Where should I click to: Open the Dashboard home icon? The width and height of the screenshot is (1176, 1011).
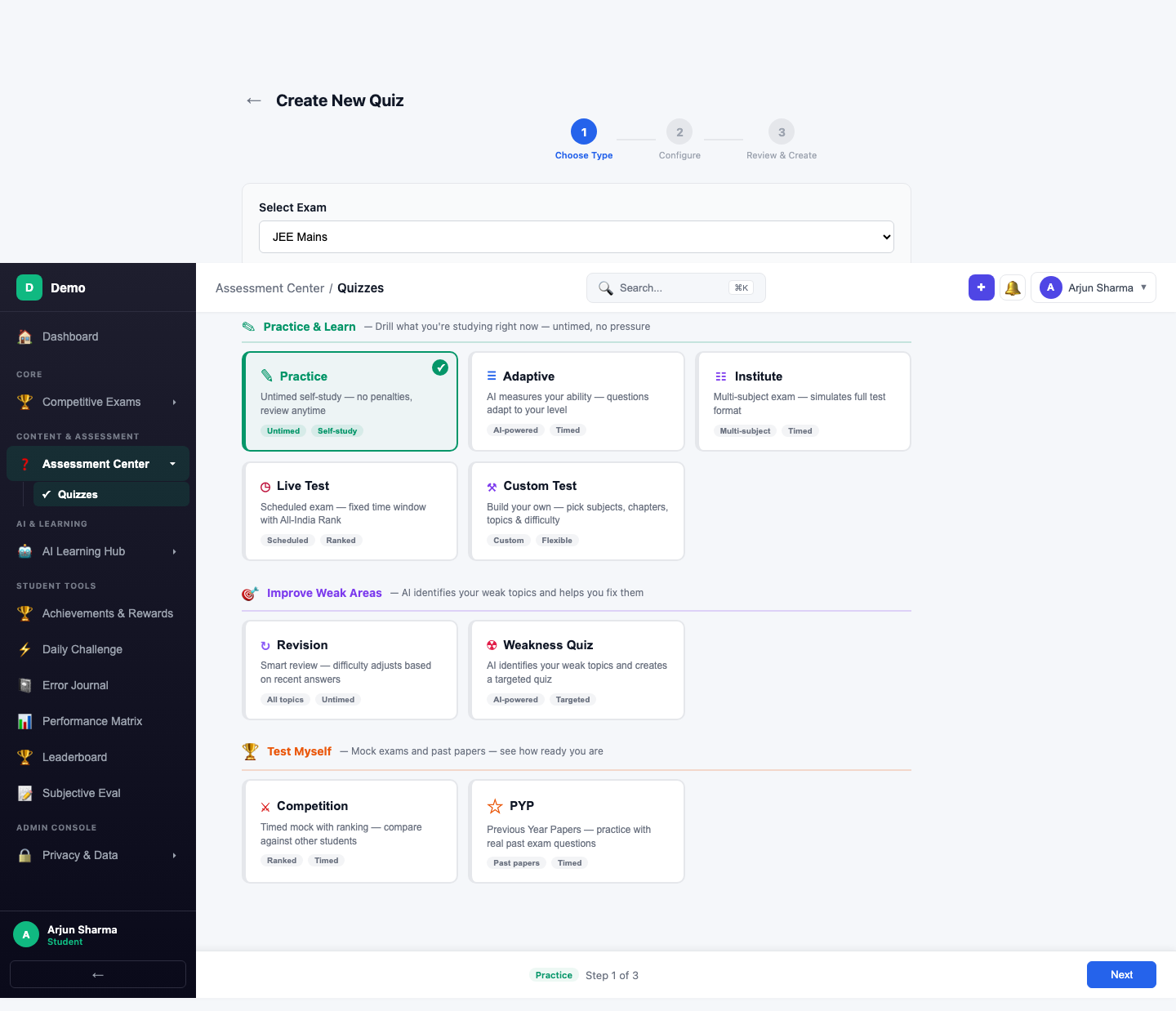tap(25, 336)
